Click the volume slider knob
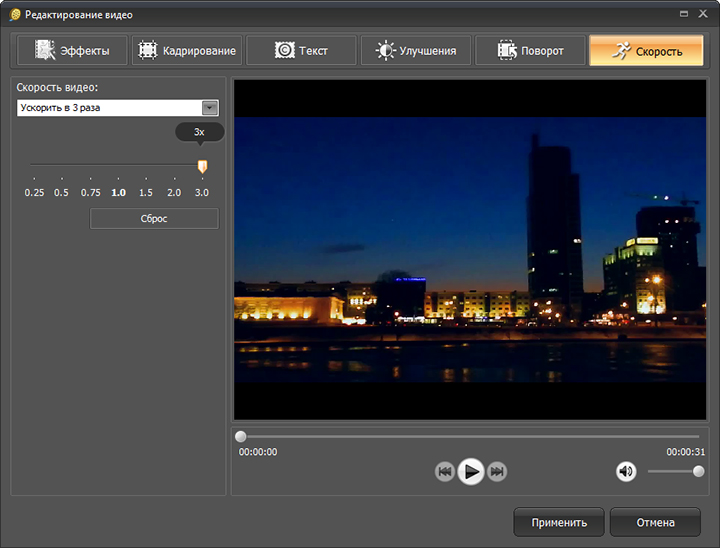 tap(698, 471)
